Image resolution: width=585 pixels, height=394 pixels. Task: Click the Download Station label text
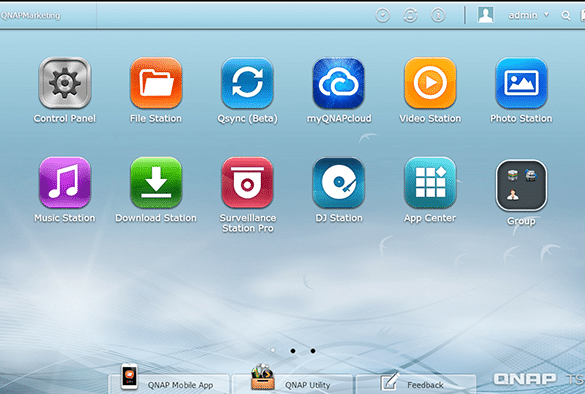click(x=156, y=218)
